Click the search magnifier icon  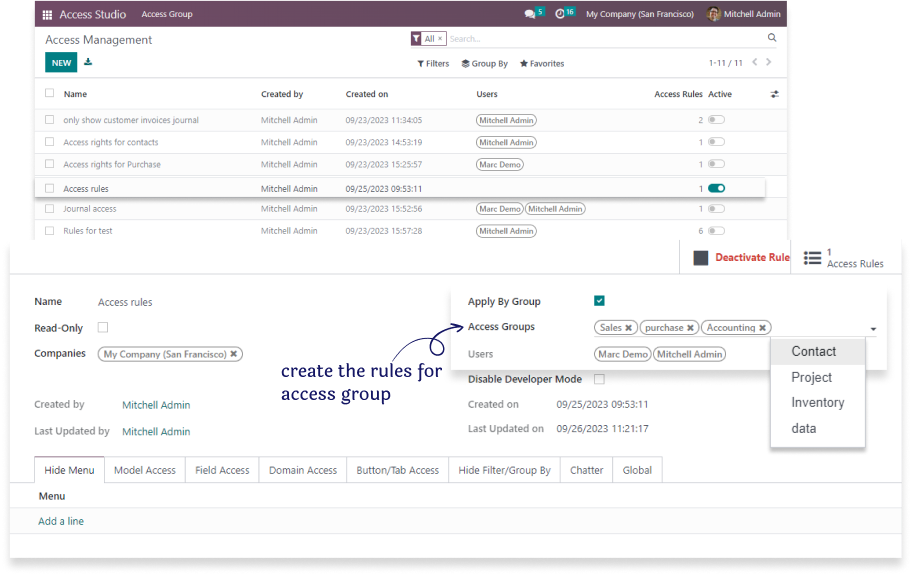[771, 38]
